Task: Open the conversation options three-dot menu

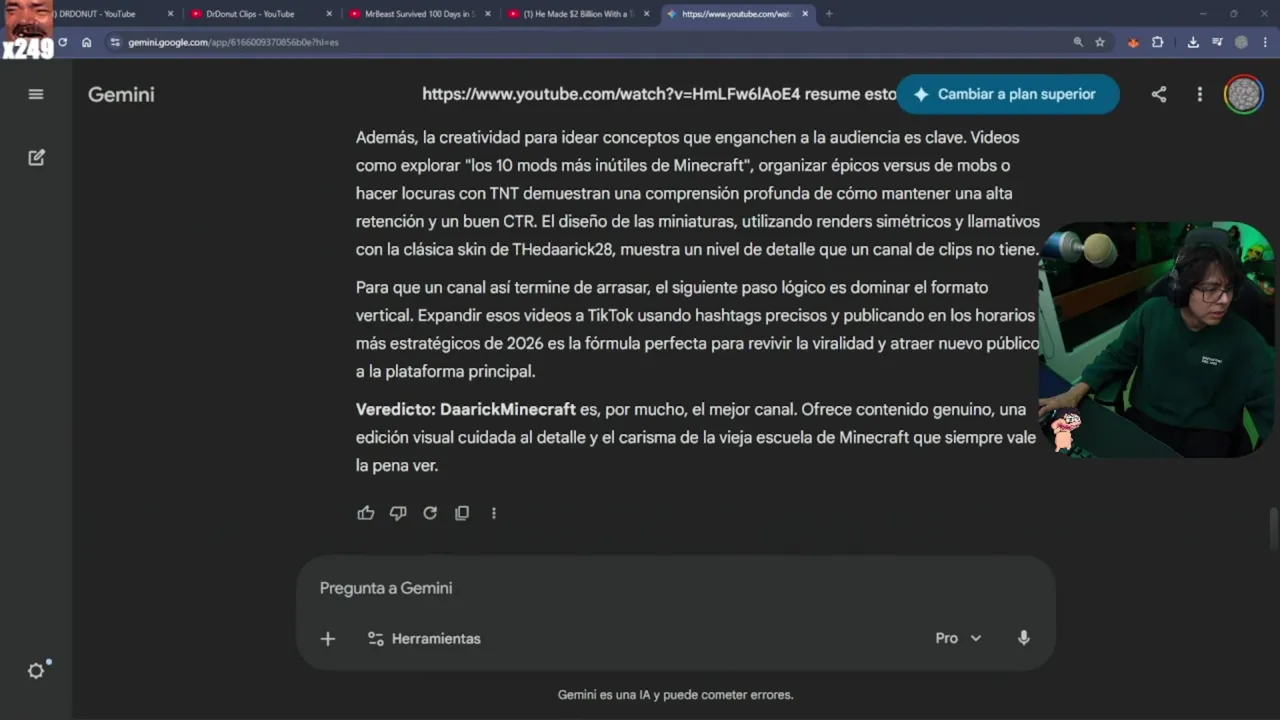Action: [1199, 94]
